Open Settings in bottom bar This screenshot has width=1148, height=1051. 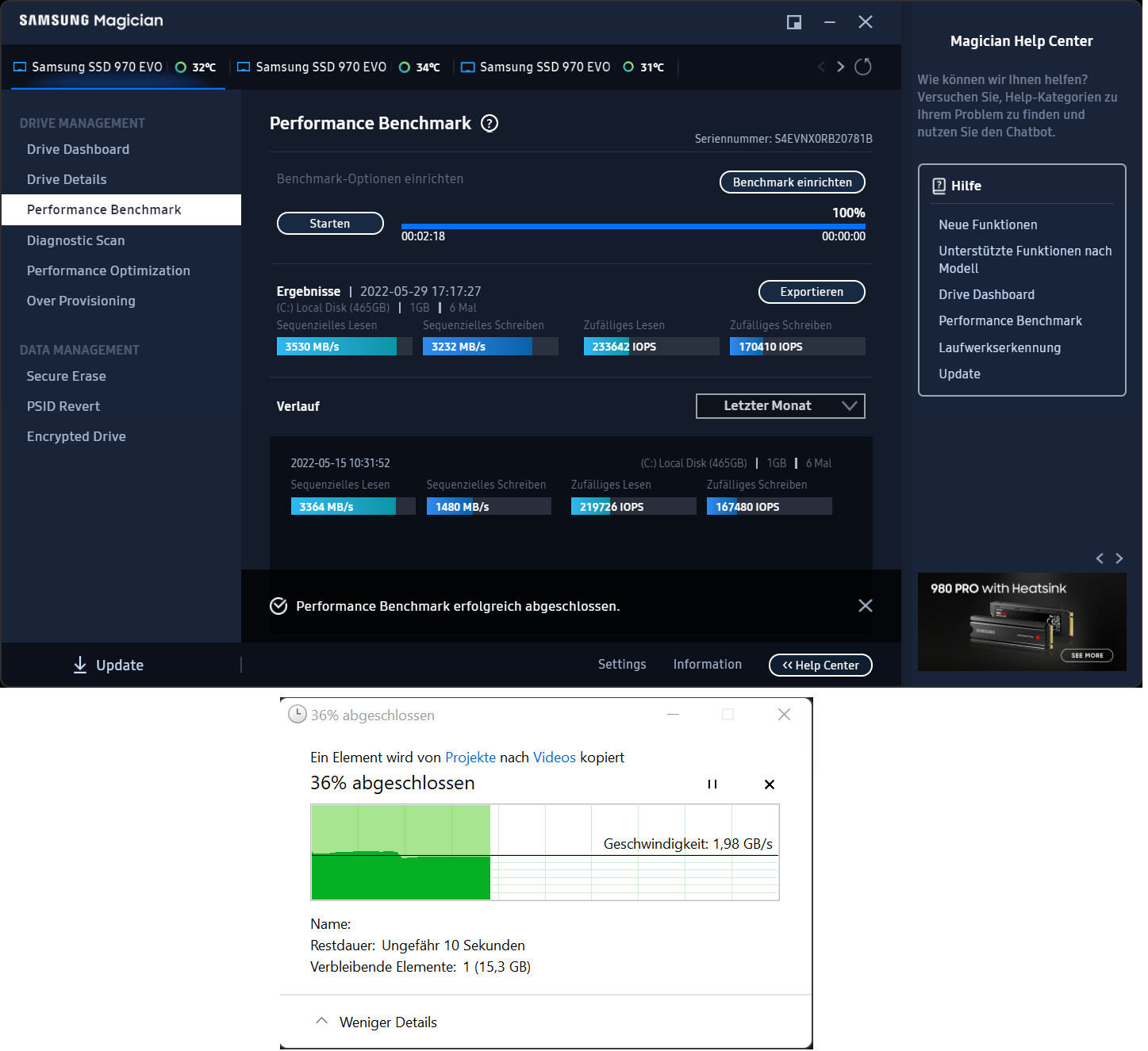tap(622, 664)
